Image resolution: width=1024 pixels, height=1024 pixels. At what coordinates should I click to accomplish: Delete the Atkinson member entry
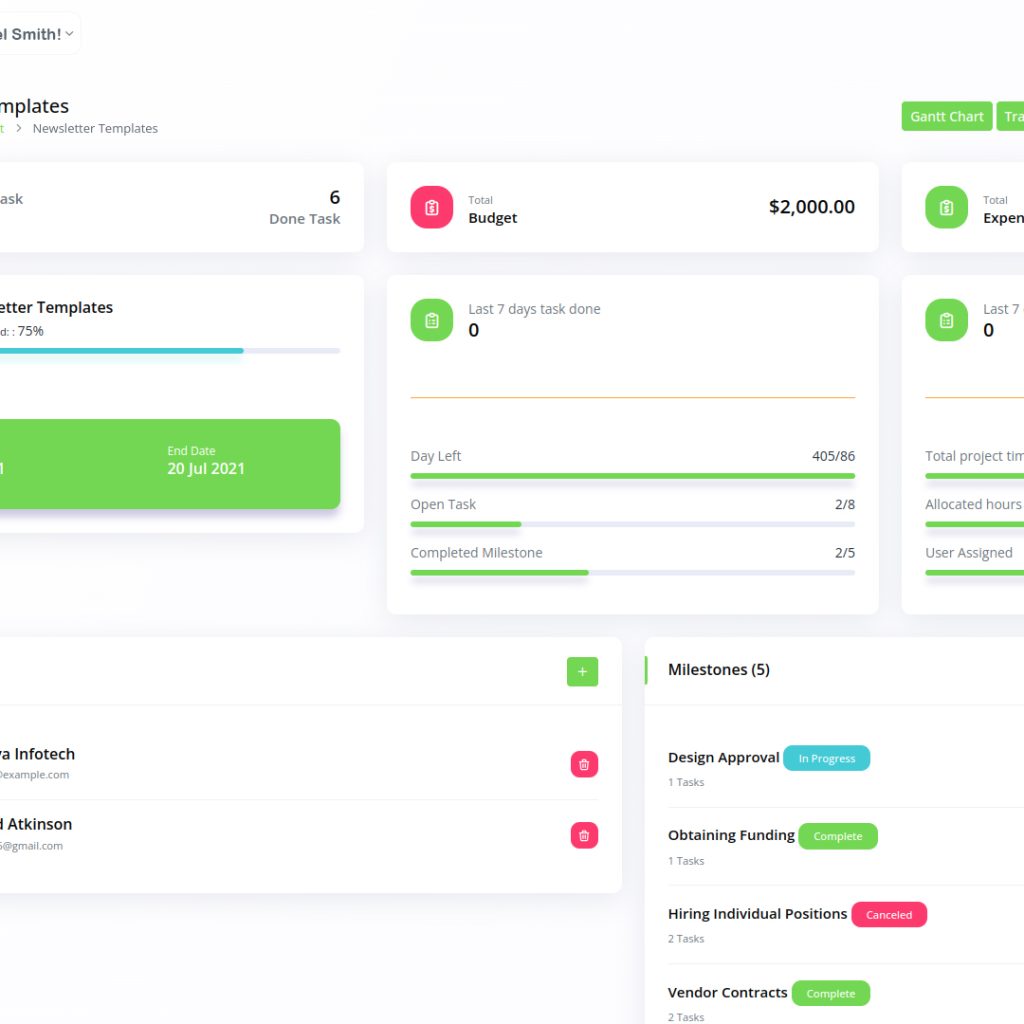click(x=584, y=835)
